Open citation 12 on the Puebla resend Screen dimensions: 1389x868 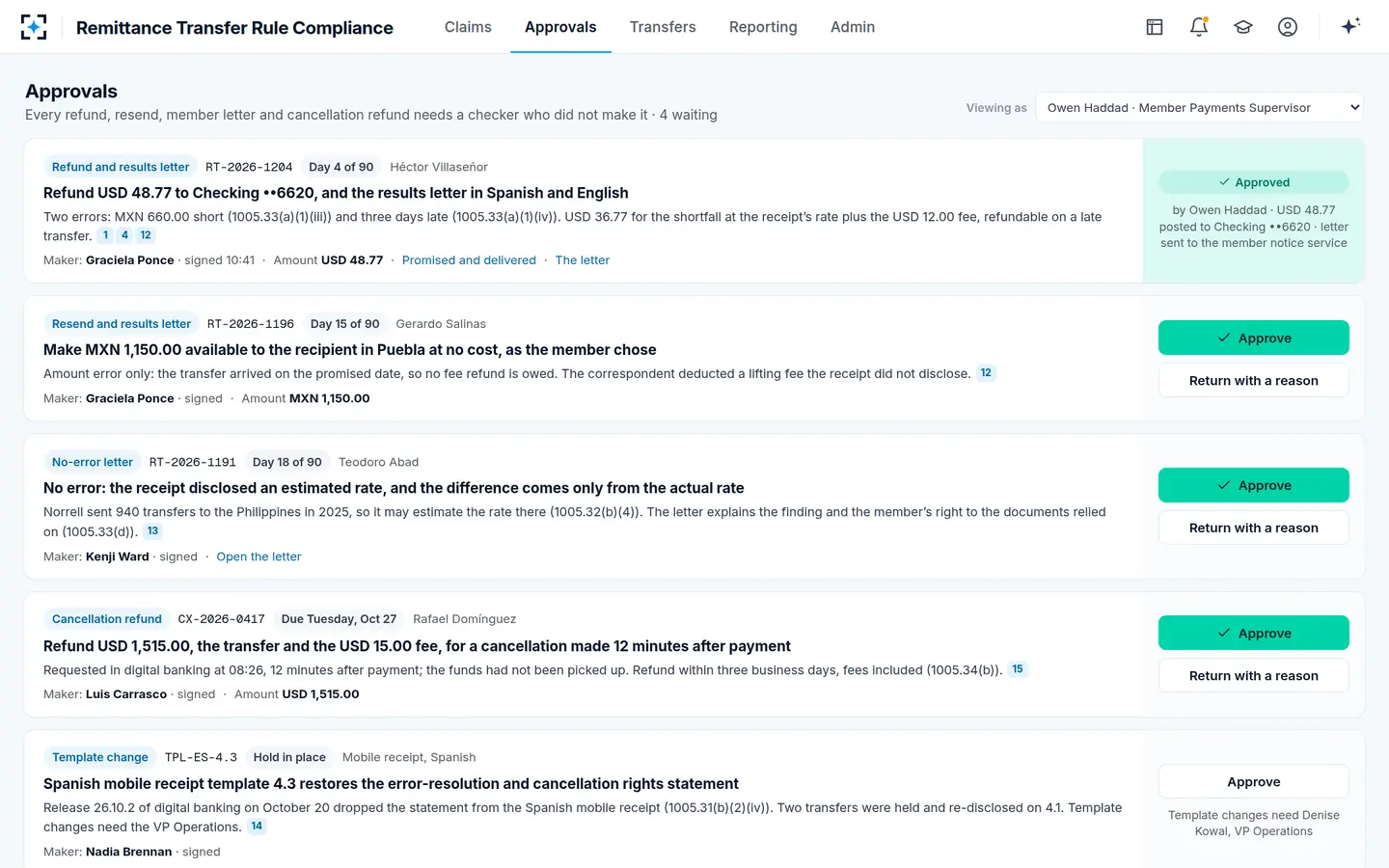click(x=986, y=373)
